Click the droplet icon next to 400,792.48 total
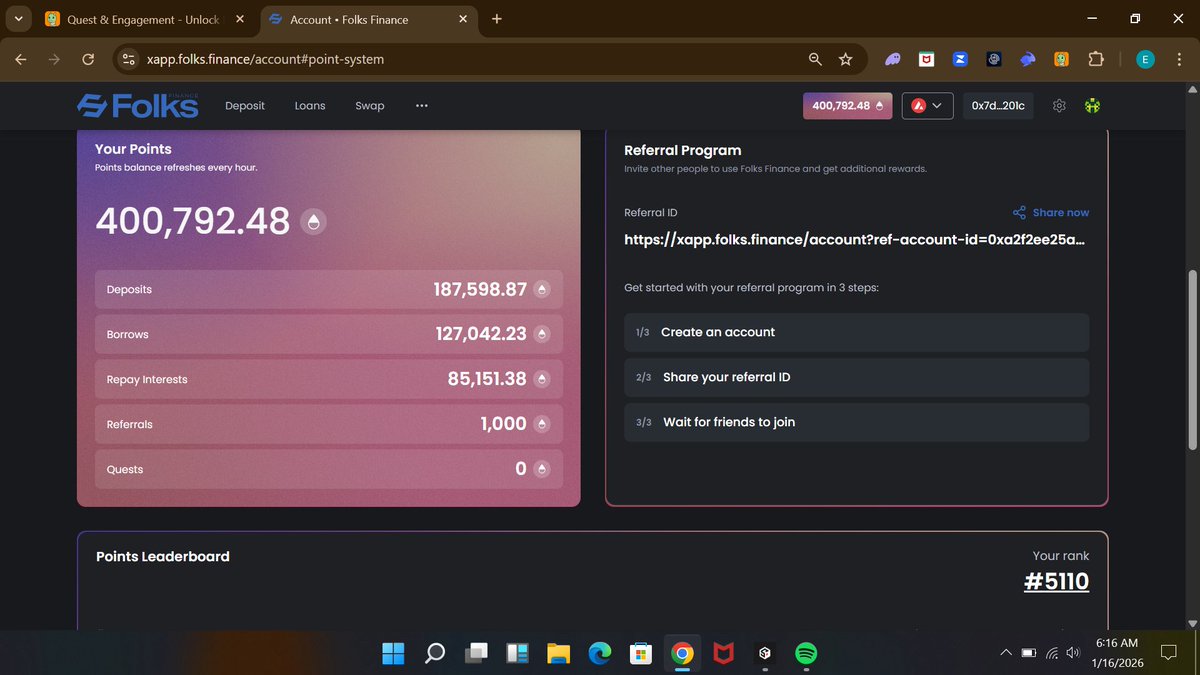 tap(314, 221)
